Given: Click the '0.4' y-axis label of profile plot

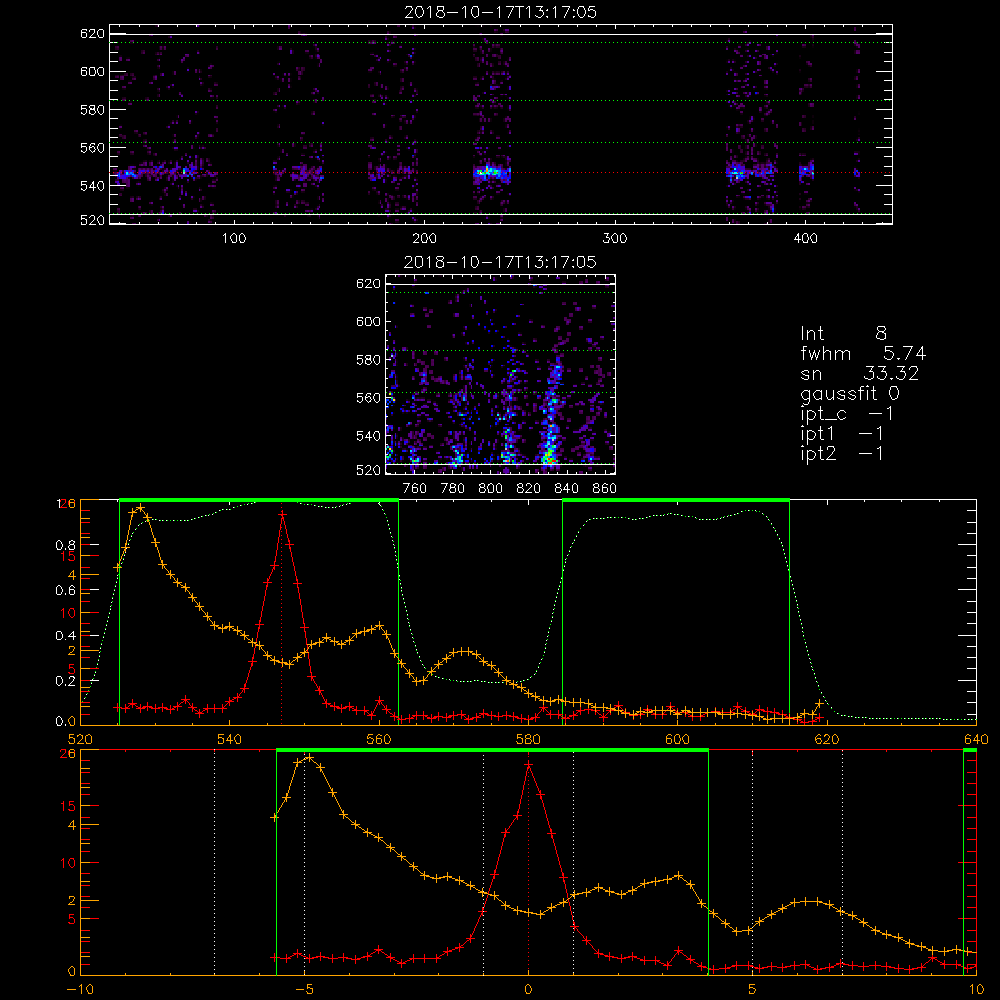Looking at the screenshot, I should [65, 635].
